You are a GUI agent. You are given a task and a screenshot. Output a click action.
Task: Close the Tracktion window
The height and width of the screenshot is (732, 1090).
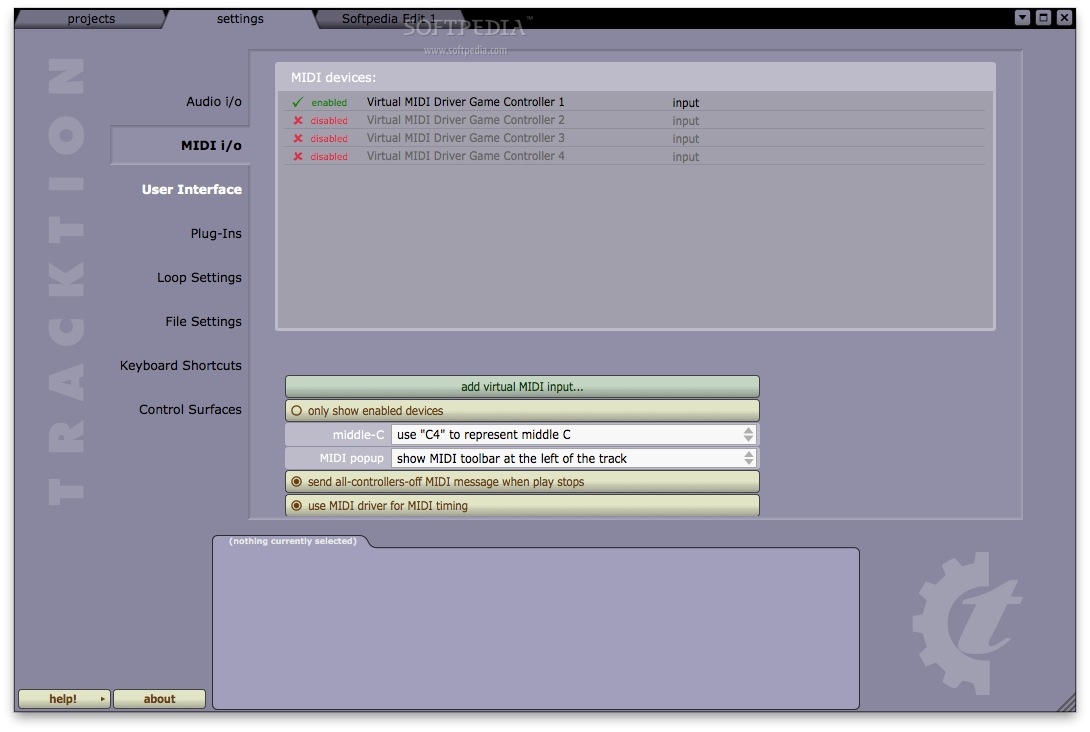(1064, 18)
